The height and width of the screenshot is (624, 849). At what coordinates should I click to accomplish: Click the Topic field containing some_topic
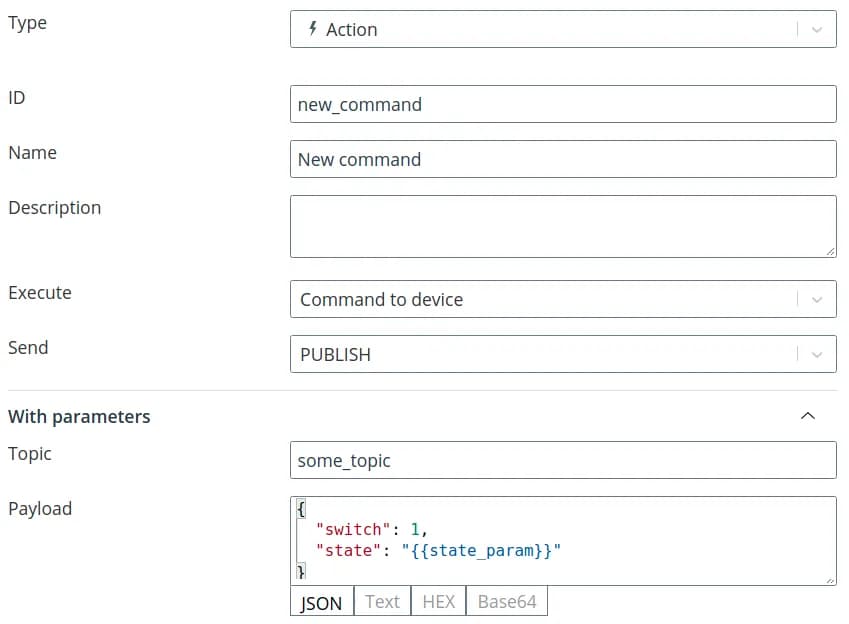(x=562, y=460)
